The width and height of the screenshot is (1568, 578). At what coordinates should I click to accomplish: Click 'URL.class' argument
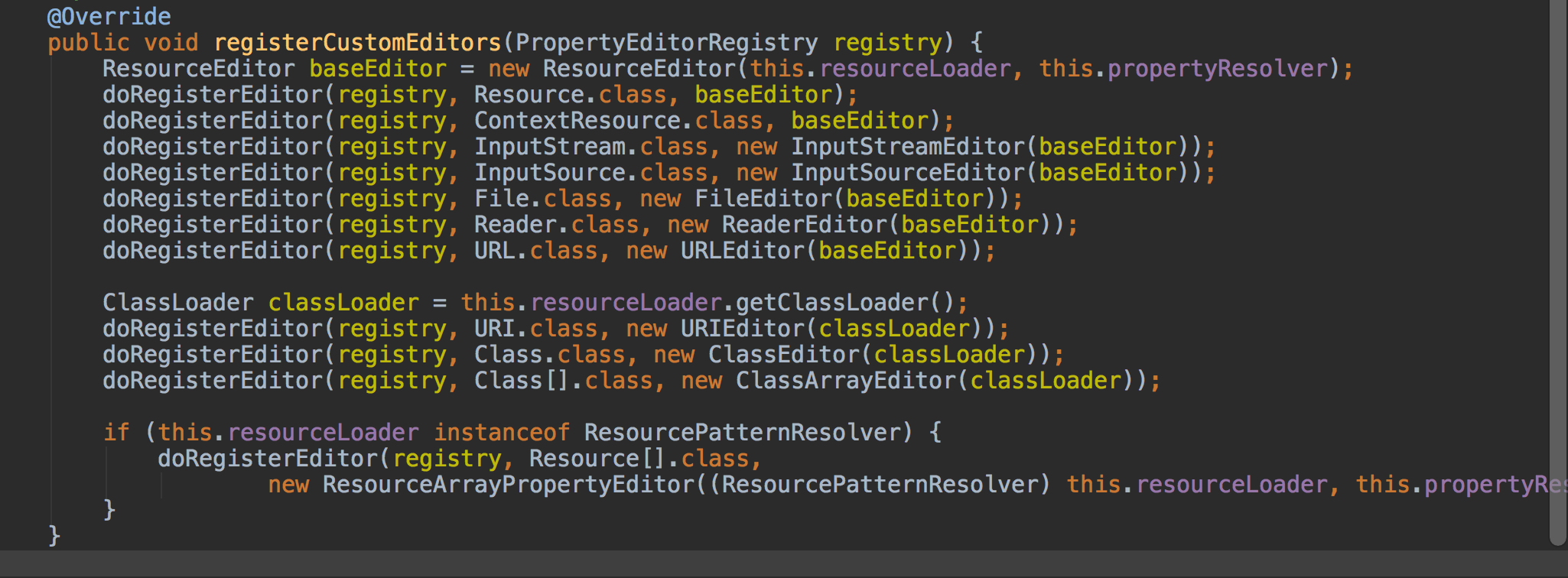tap(536, 250)
